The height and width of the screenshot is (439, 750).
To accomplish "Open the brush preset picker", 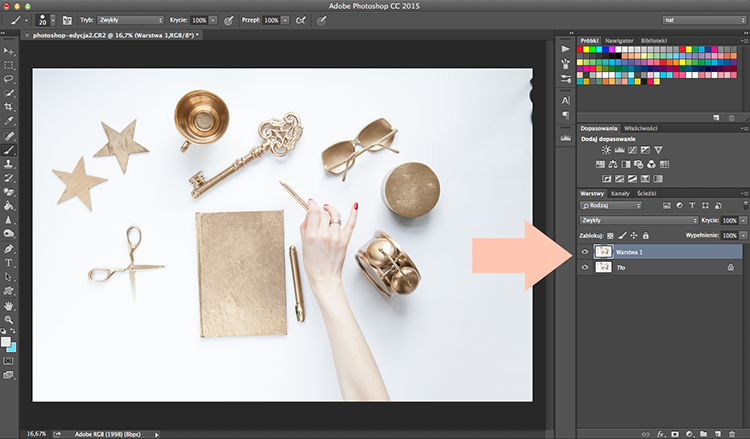I will click(53, 20).
